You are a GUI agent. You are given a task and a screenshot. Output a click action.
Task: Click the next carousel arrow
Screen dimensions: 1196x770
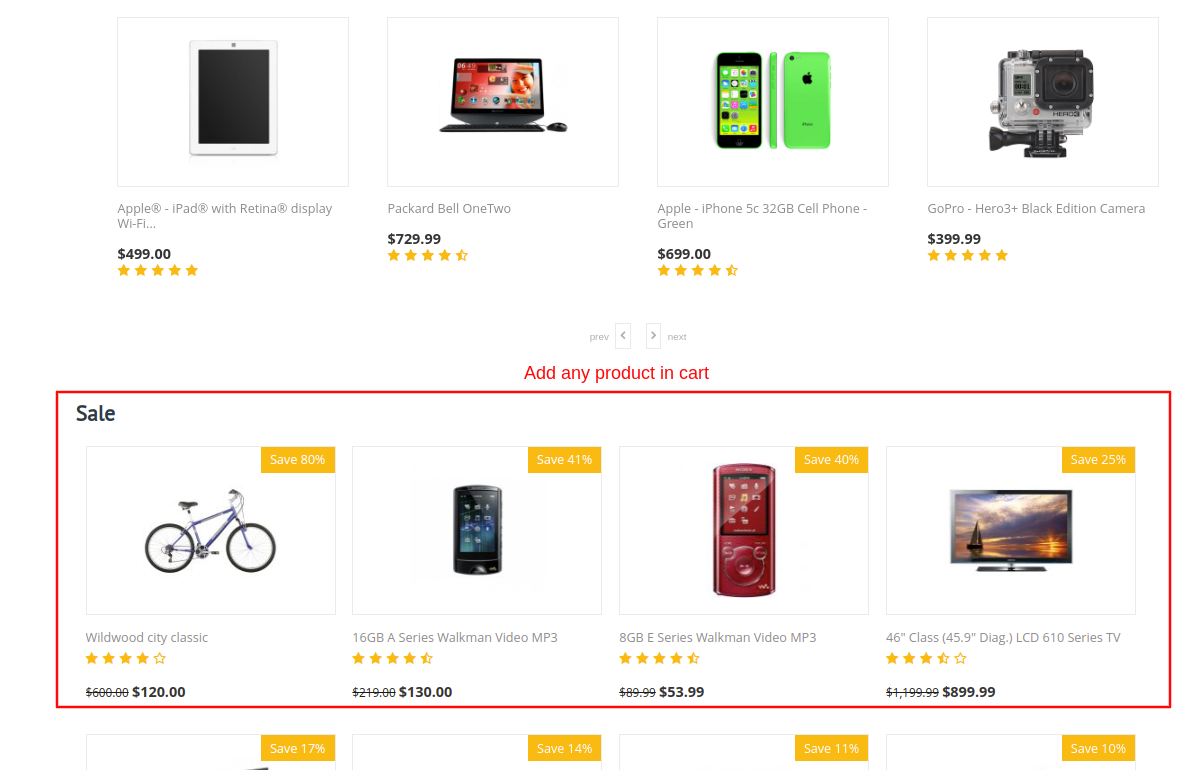(653, 336)
